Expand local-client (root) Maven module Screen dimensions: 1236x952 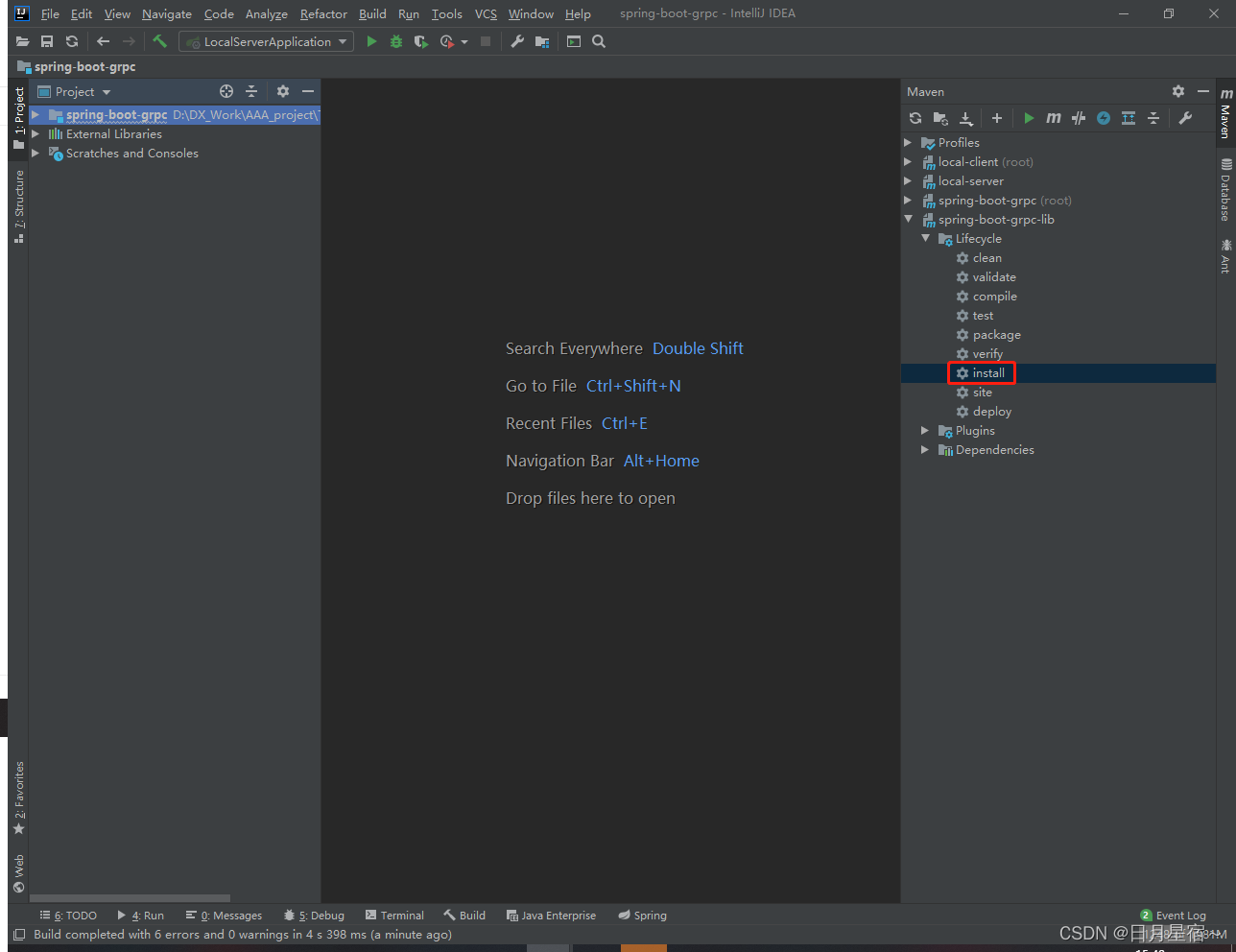(908, 162)
